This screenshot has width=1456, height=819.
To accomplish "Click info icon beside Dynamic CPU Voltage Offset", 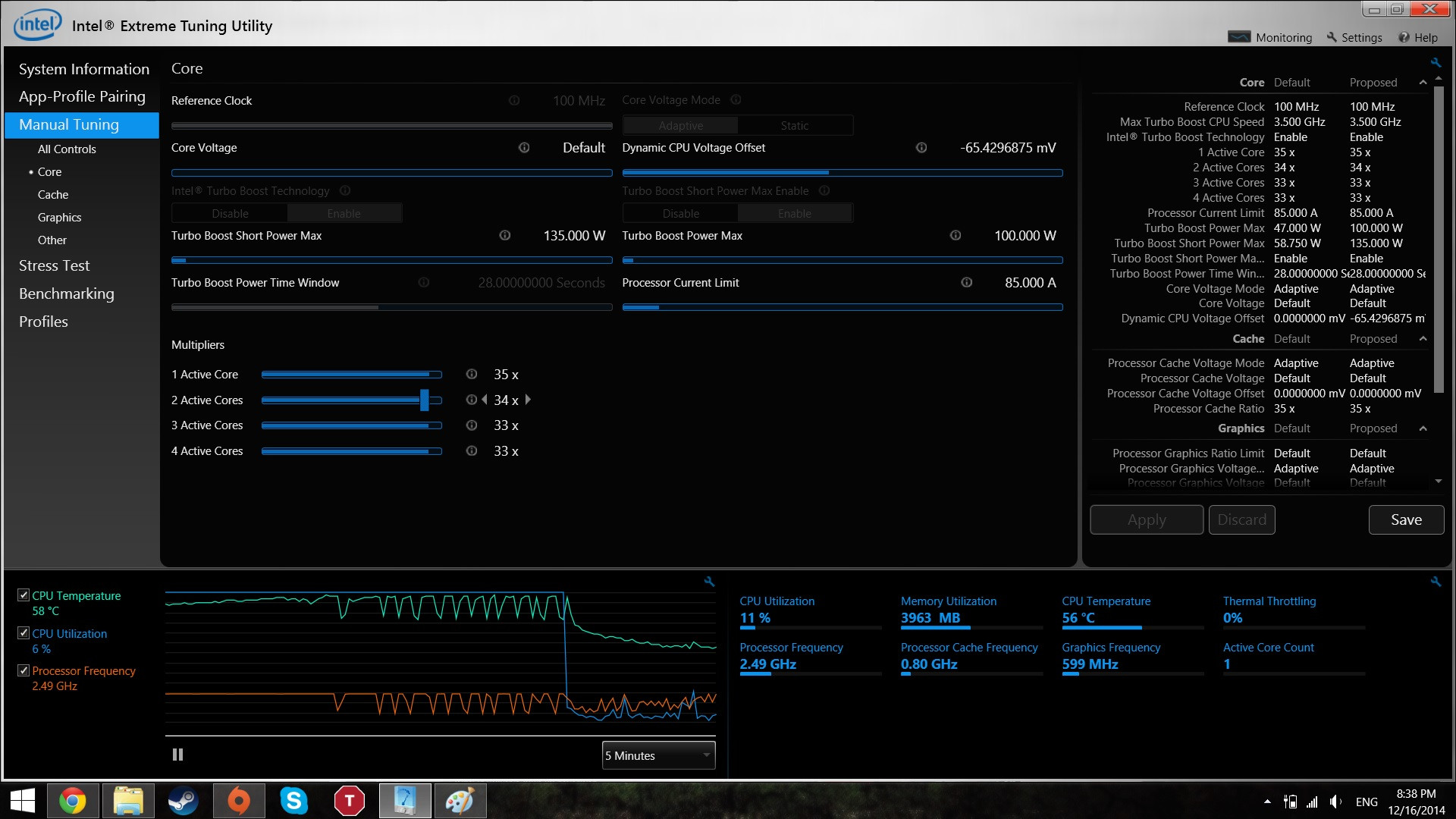I will tap(921, 148).
